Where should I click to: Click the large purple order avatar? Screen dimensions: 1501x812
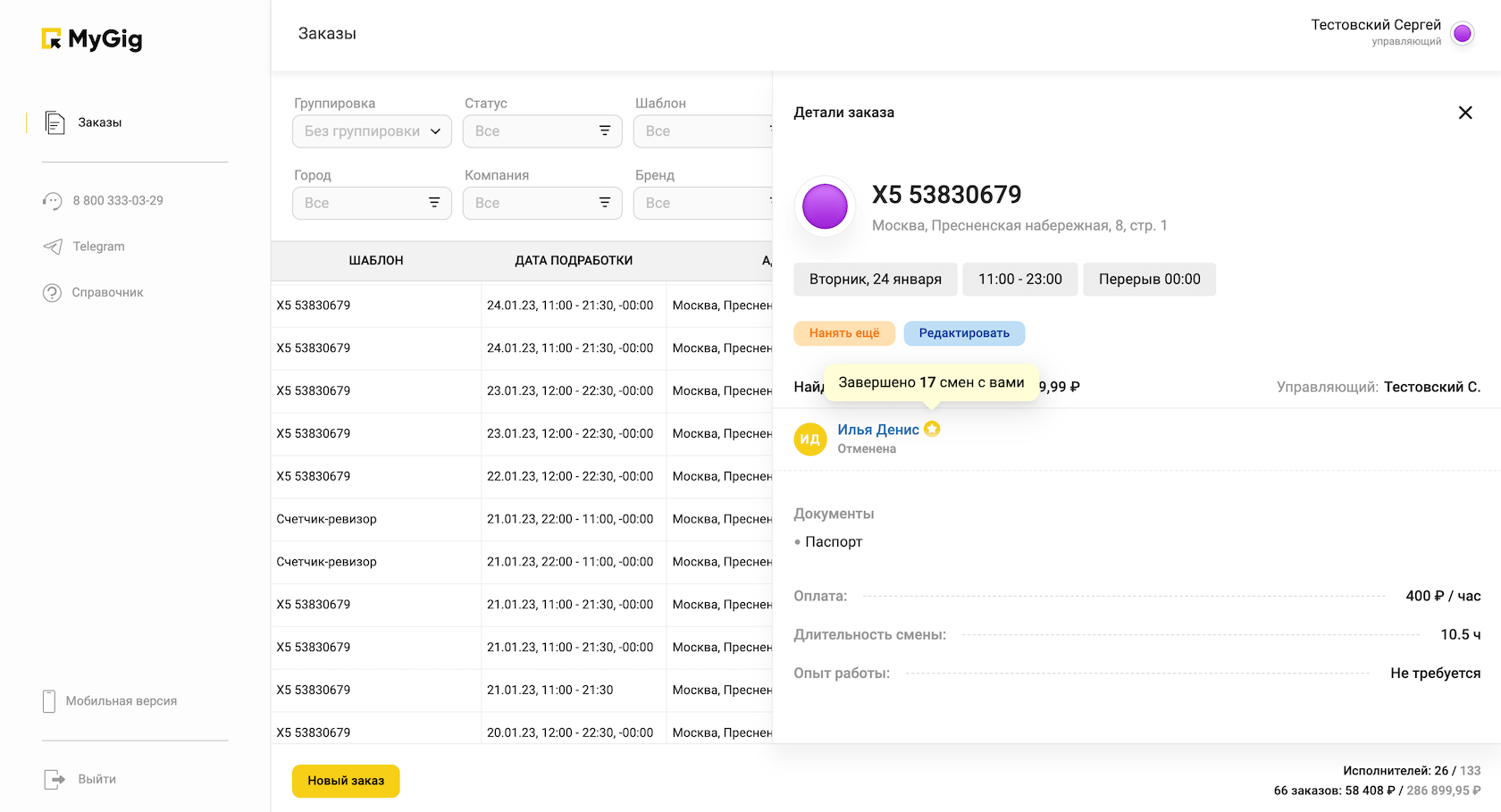coord(825,206)
